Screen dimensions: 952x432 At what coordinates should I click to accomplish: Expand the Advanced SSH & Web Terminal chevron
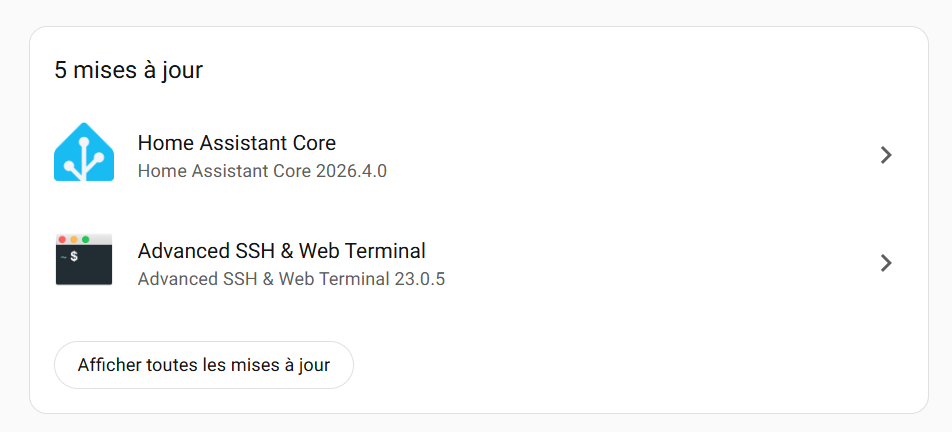click(x=885, y=263)
